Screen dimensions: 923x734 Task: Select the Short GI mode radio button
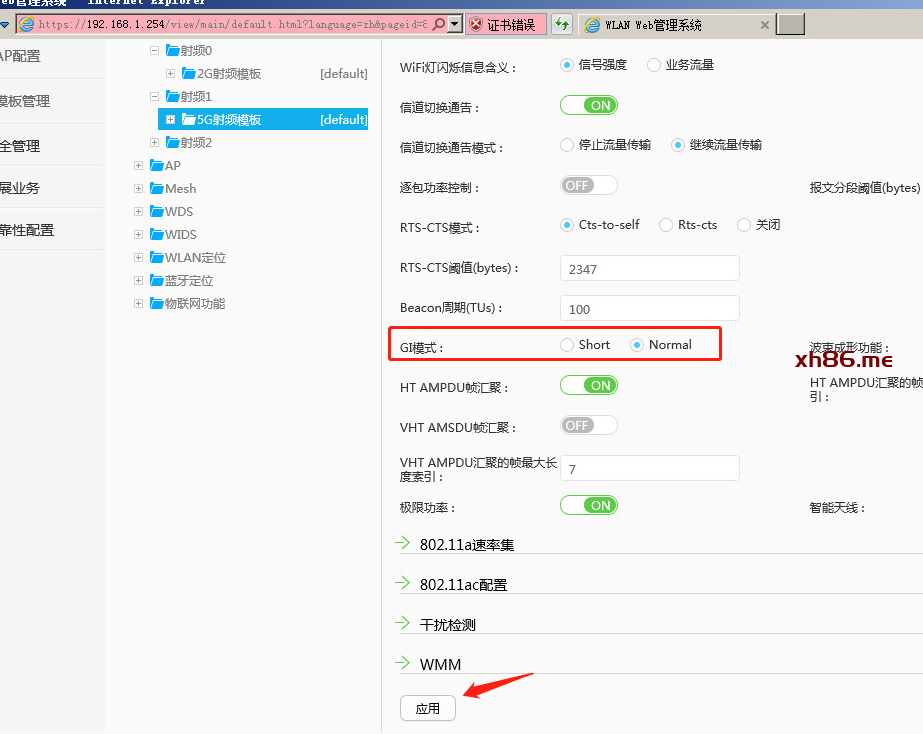(x=568, y=345)
